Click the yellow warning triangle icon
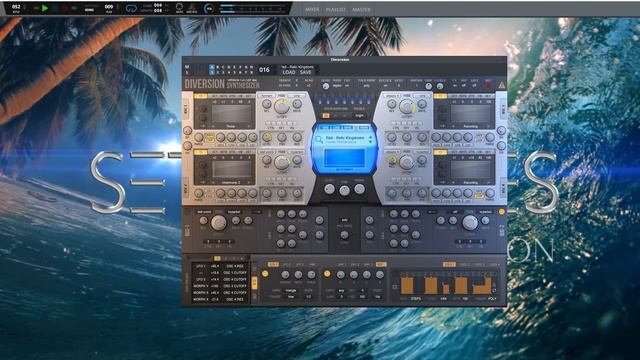This screenshot has width=640, height=360. coord(501,85)
